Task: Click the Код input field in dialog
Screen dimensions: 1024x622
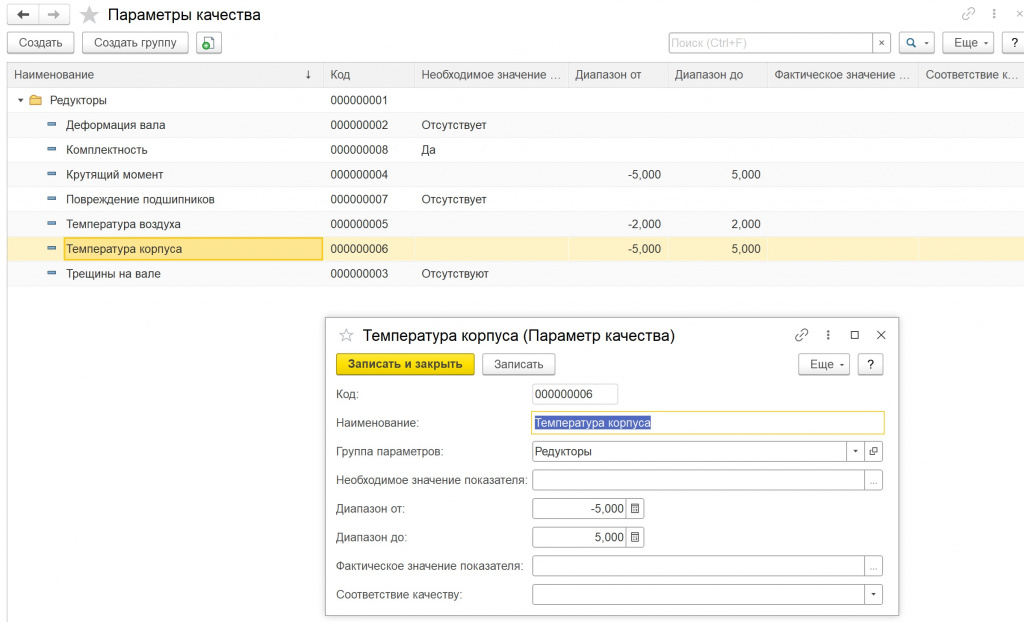Action: point(575,394)
